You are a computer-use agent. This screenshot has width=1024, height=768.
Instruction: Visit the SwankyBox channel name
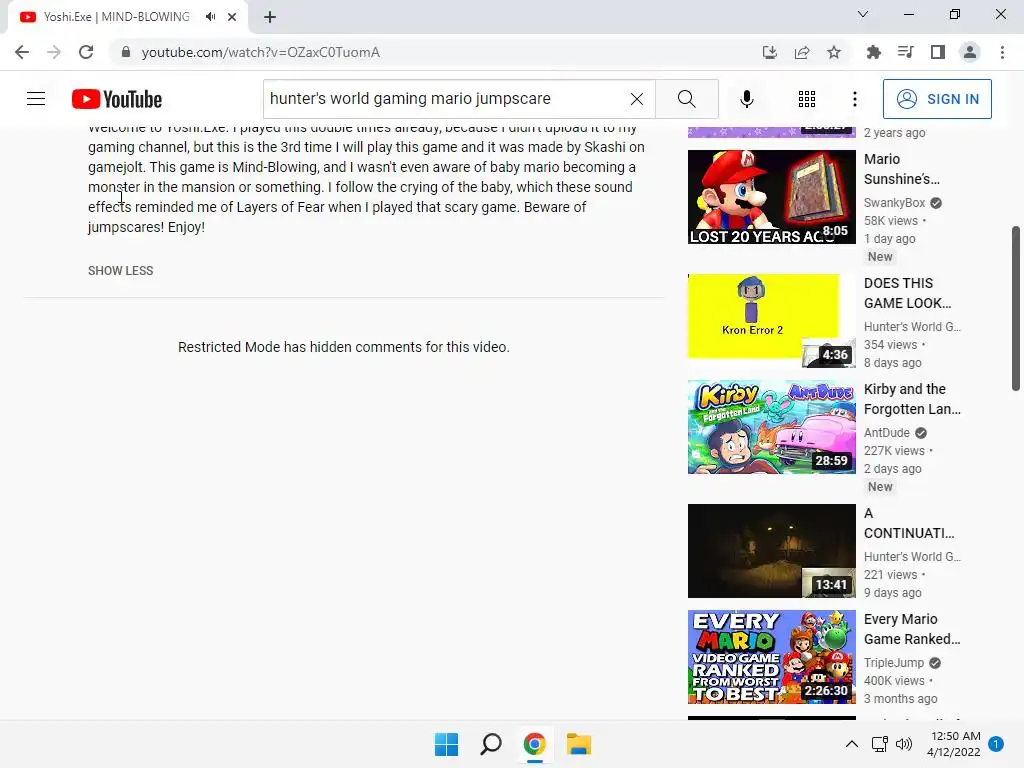click(894, 202)
